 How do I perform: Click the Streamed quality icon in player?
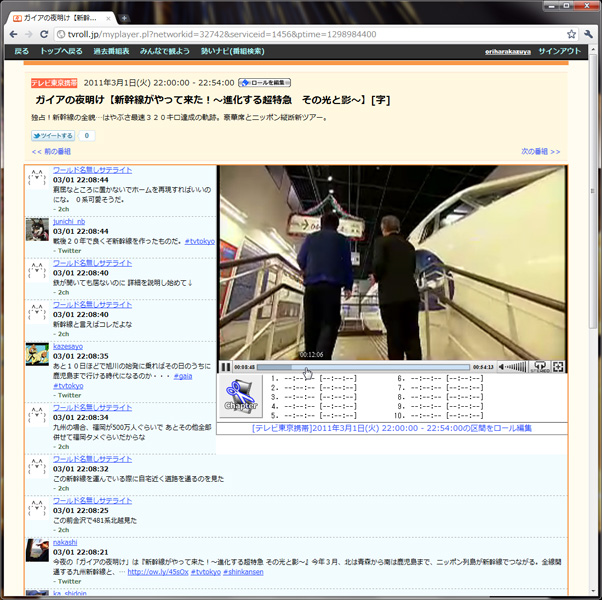[540, 367]
